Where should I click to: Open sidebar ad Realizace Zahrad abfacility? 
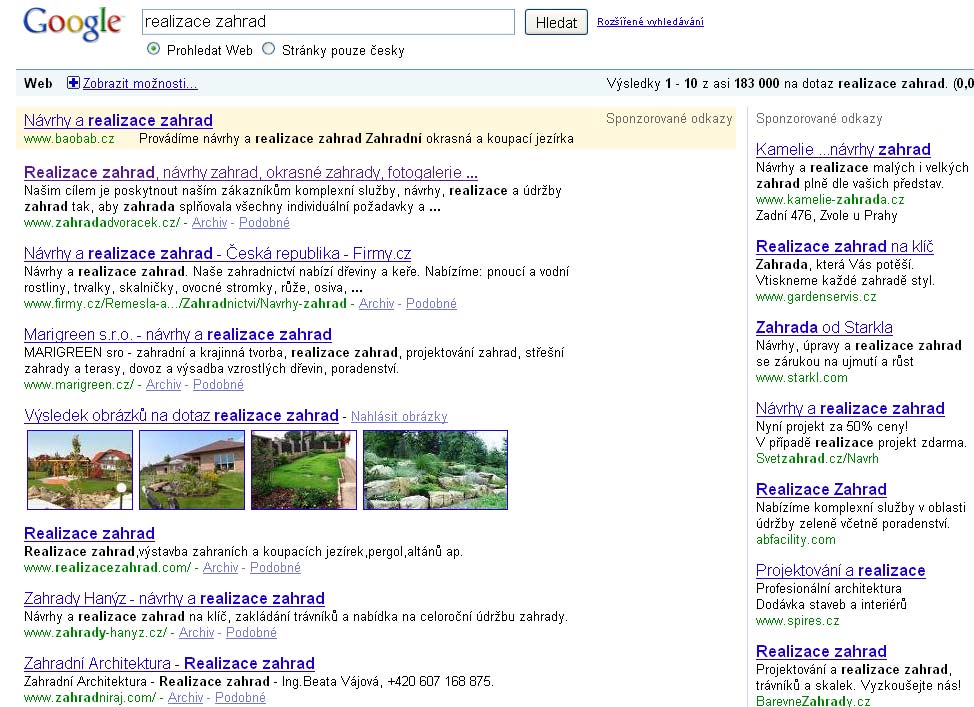click(x=821, y=490)
